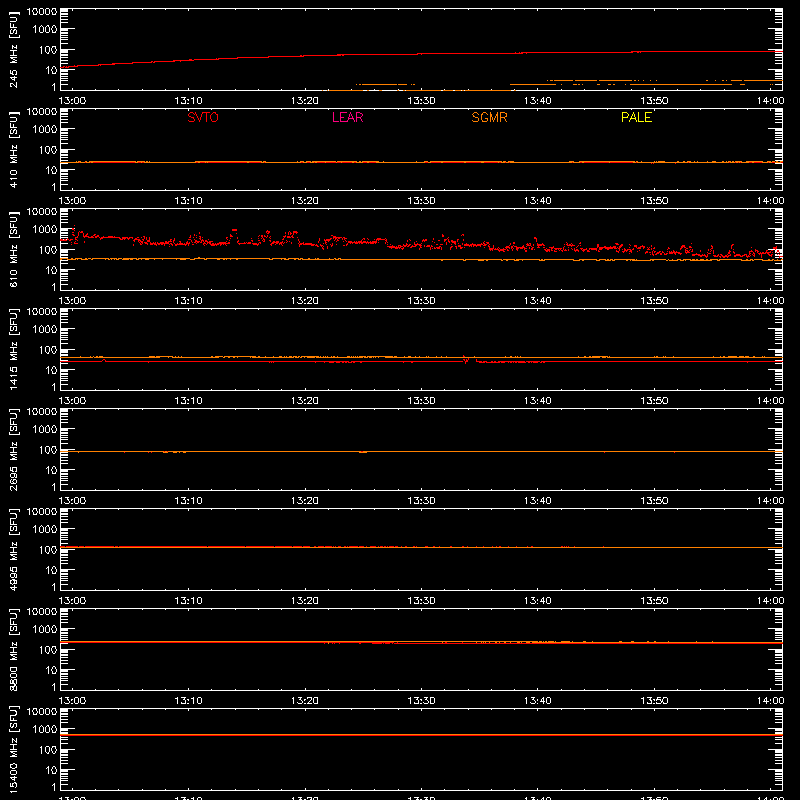Viewport: 800px width, 800px height.
Task: Click 13:10 tick under the 4995 MHz plot
Action: click(188, 601)
